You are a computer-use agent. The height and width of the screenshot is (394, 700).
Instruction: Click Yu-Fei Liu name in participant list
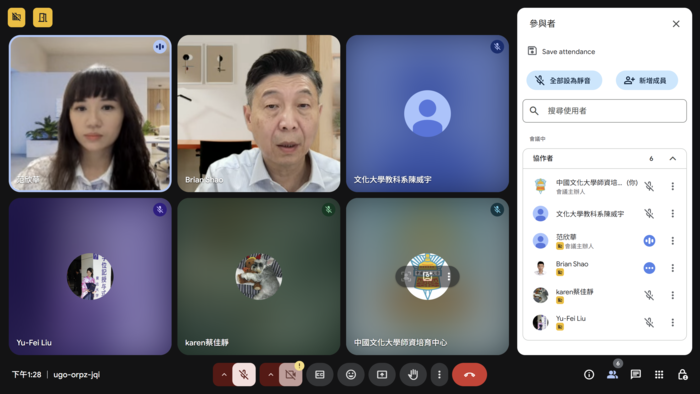pos(571,319)
